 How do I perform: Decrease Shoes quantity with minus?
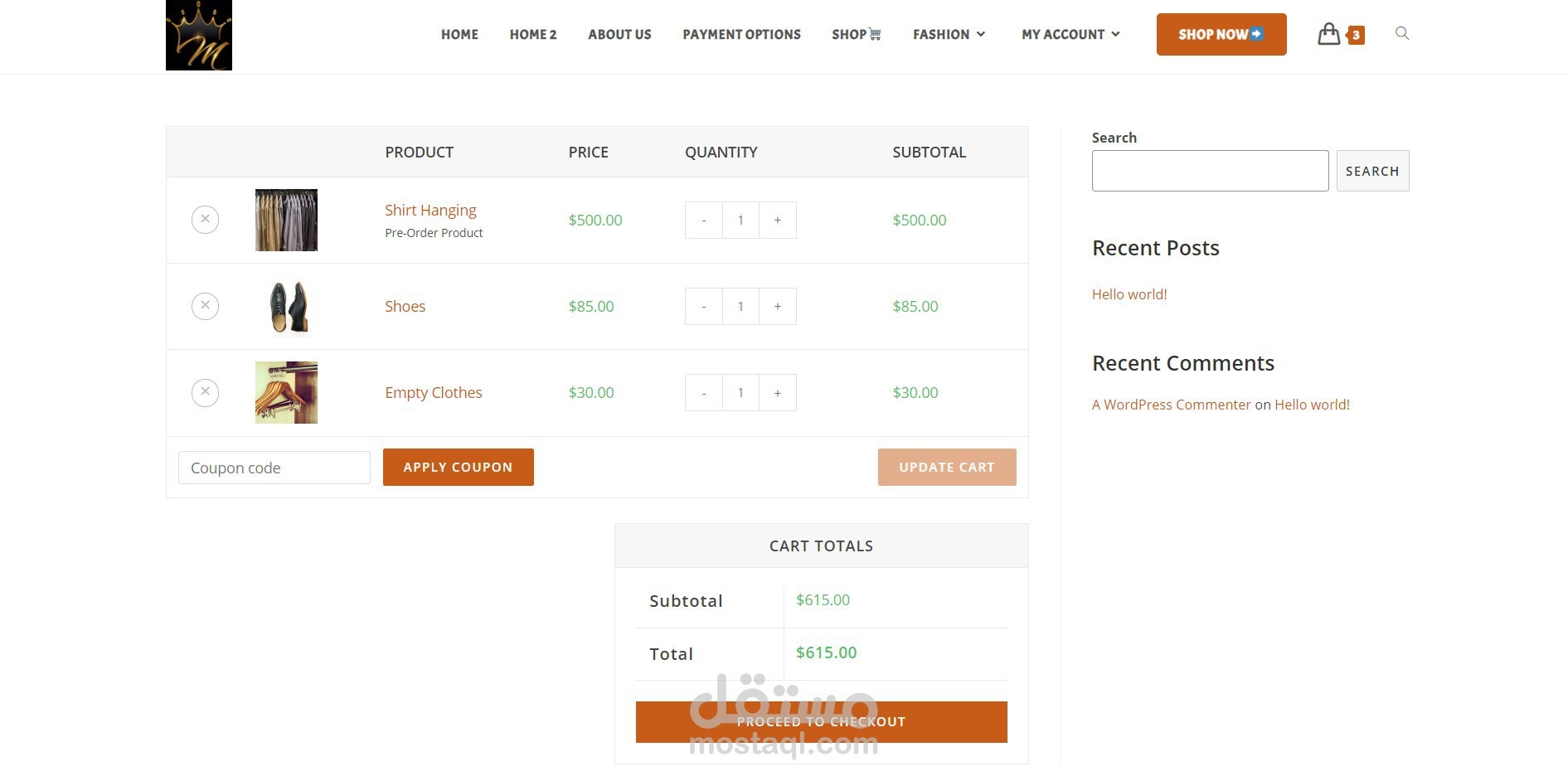tap(704, 306)
